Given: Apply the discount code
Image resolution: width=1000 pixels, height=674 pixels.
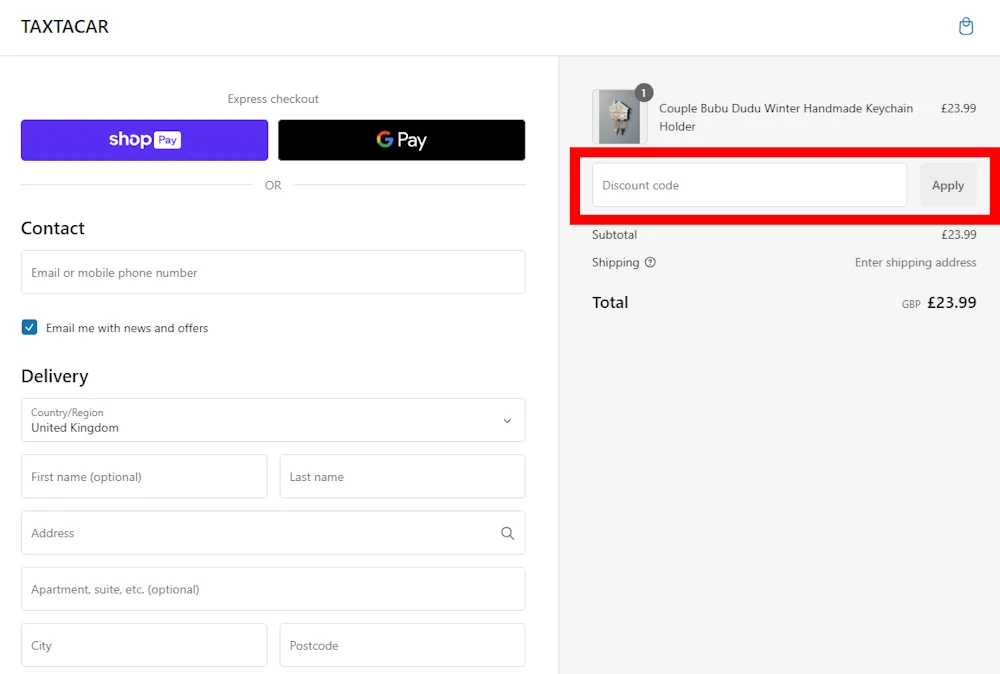Looking at the screenshot, I should coord(948,185).
